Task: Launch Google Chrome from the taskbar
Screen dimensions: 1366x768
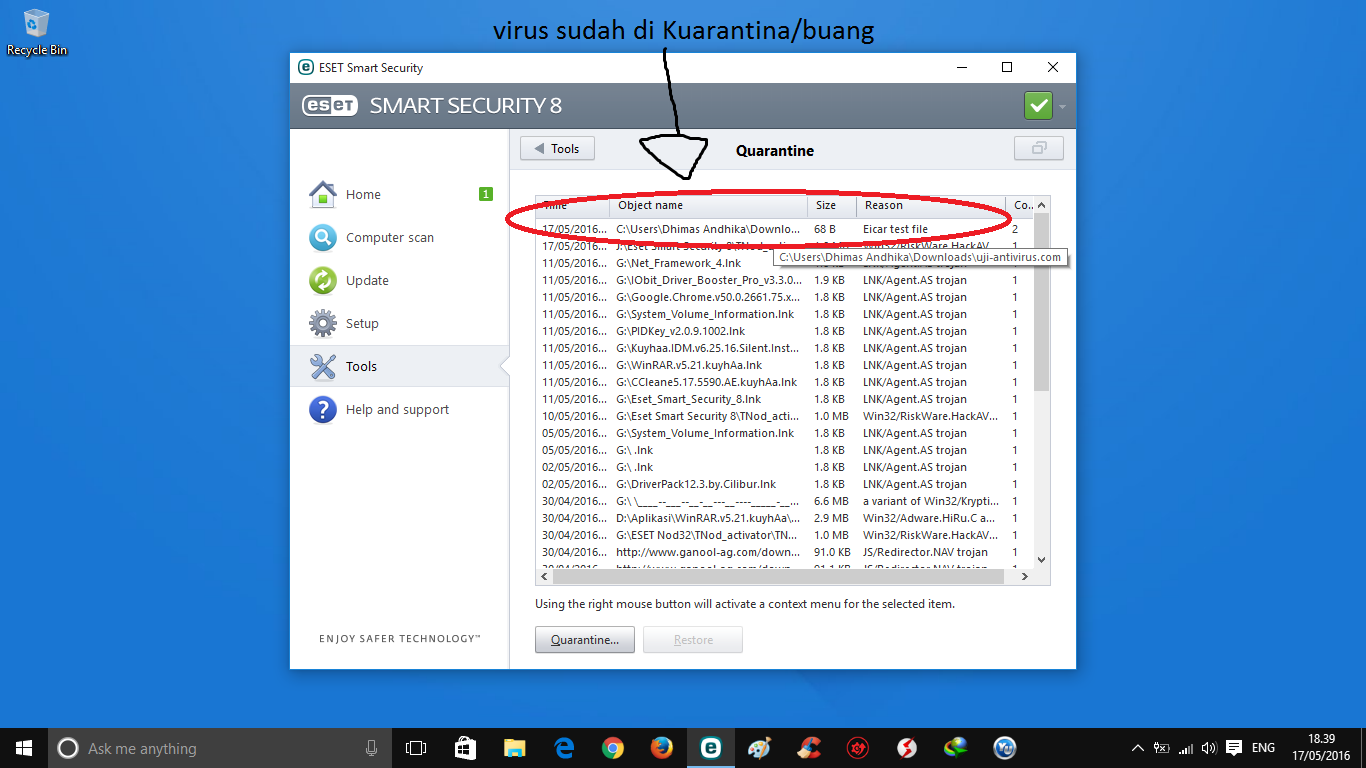Action: 613,748
